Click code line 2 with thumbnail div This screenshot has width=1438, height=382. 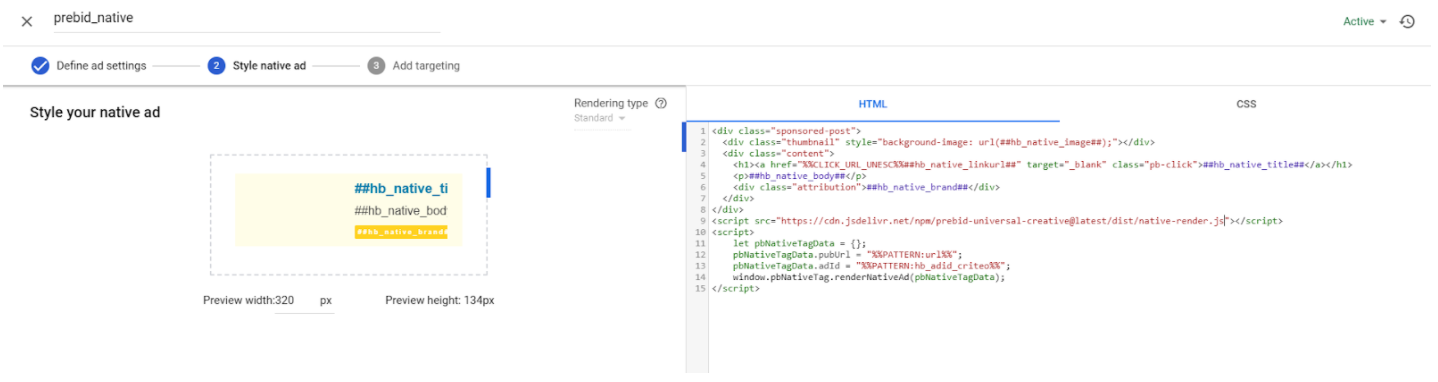[x=939, y=142]
